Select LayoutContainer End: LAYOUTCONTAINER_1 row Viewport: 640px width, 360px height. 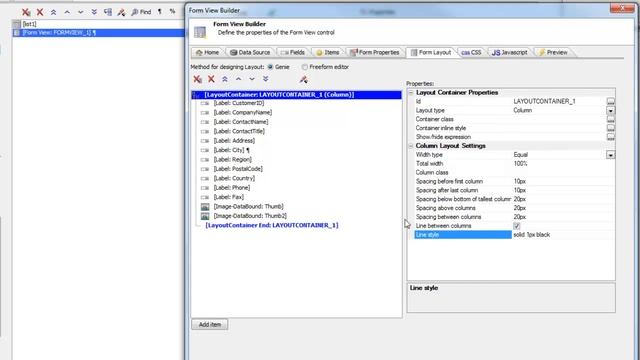[272, 226]
